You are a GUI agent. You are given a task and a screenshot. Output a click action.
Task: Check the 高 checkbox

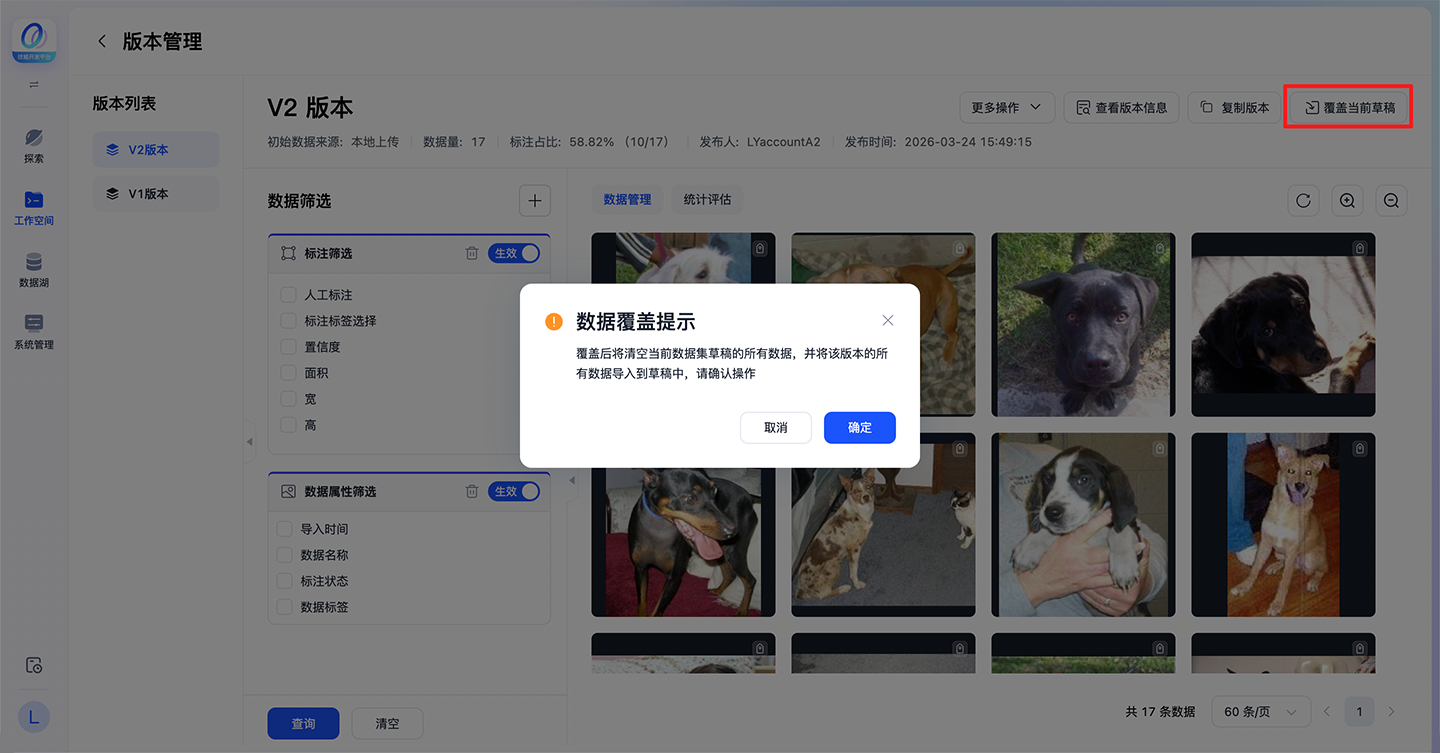pyautogui.click(x=287, y=425)
